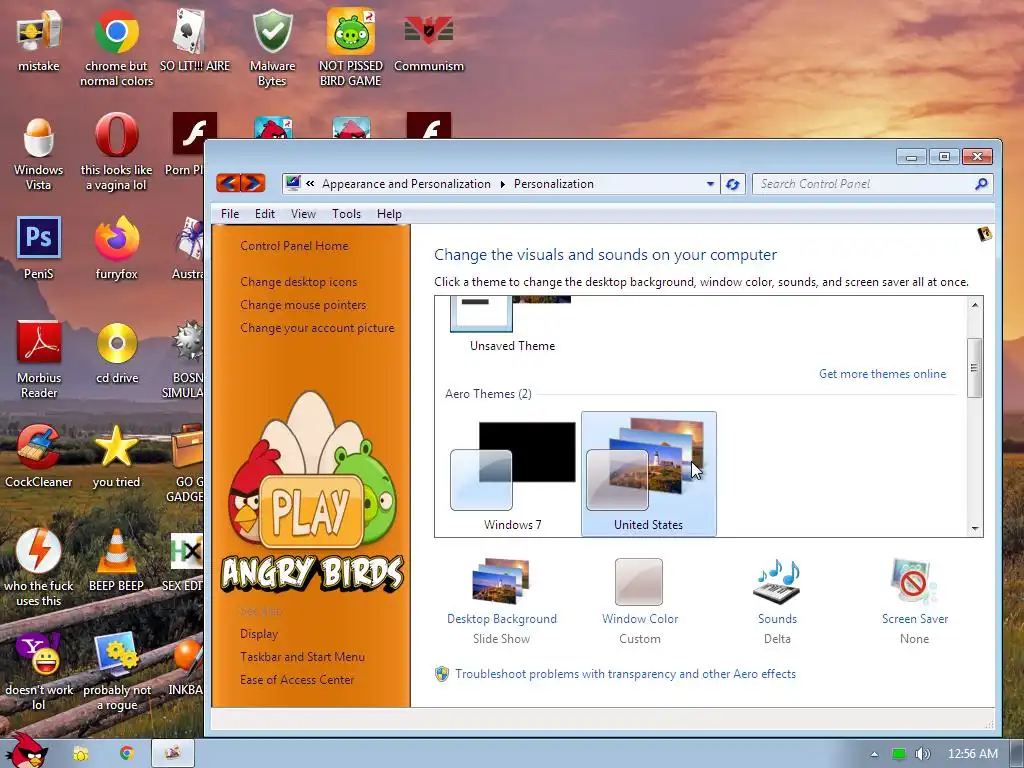Click the volume speaker tray icon

tap(922, 754)
